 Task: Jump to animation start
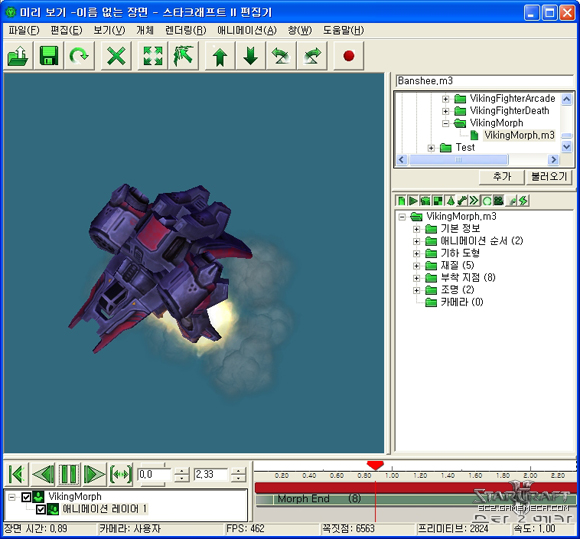coord(16,474)
